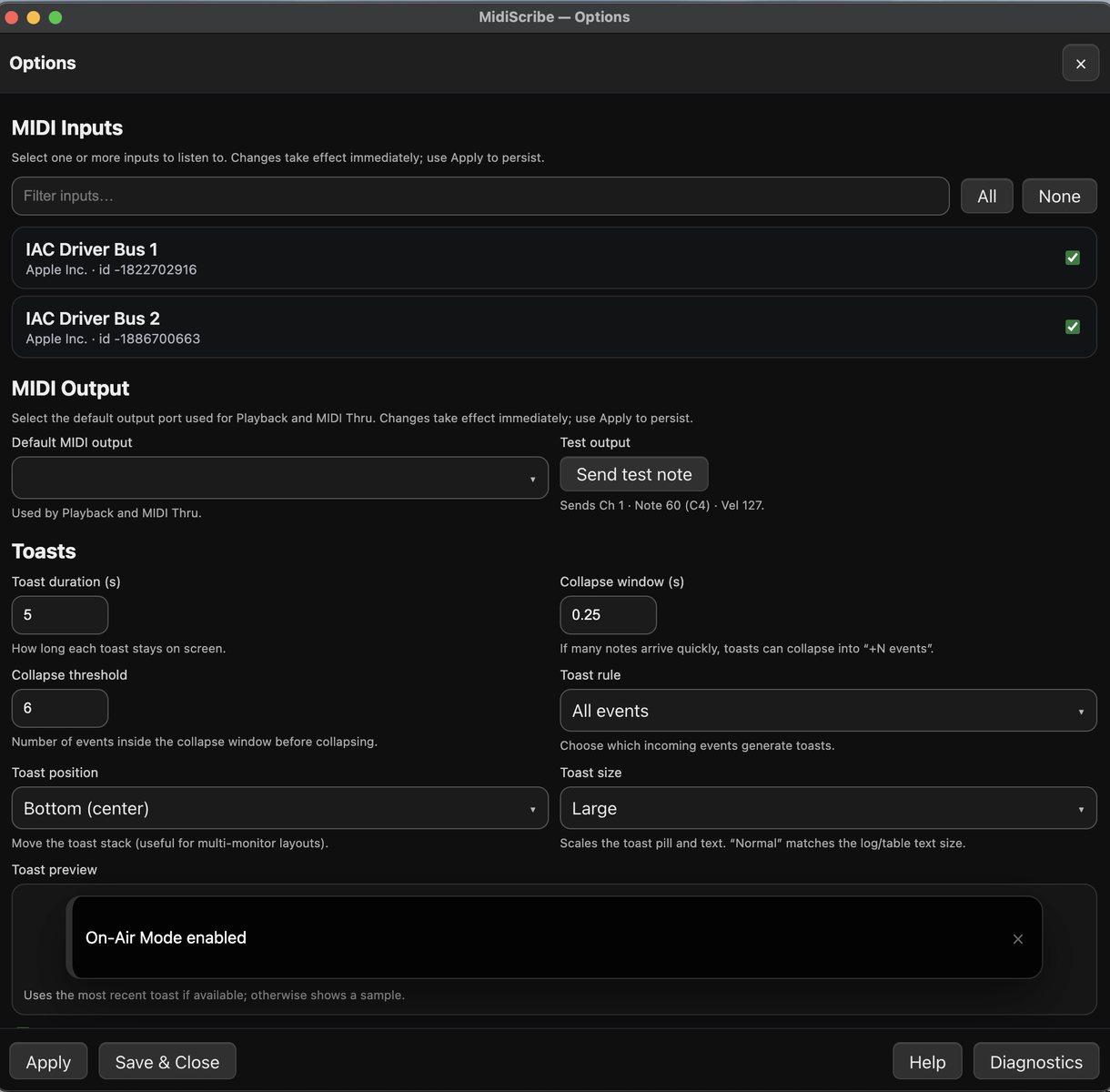Open the Toast position dropdown
Image resolution: width=1110 pixels, height=1092 pixels.
click(279, 808)
